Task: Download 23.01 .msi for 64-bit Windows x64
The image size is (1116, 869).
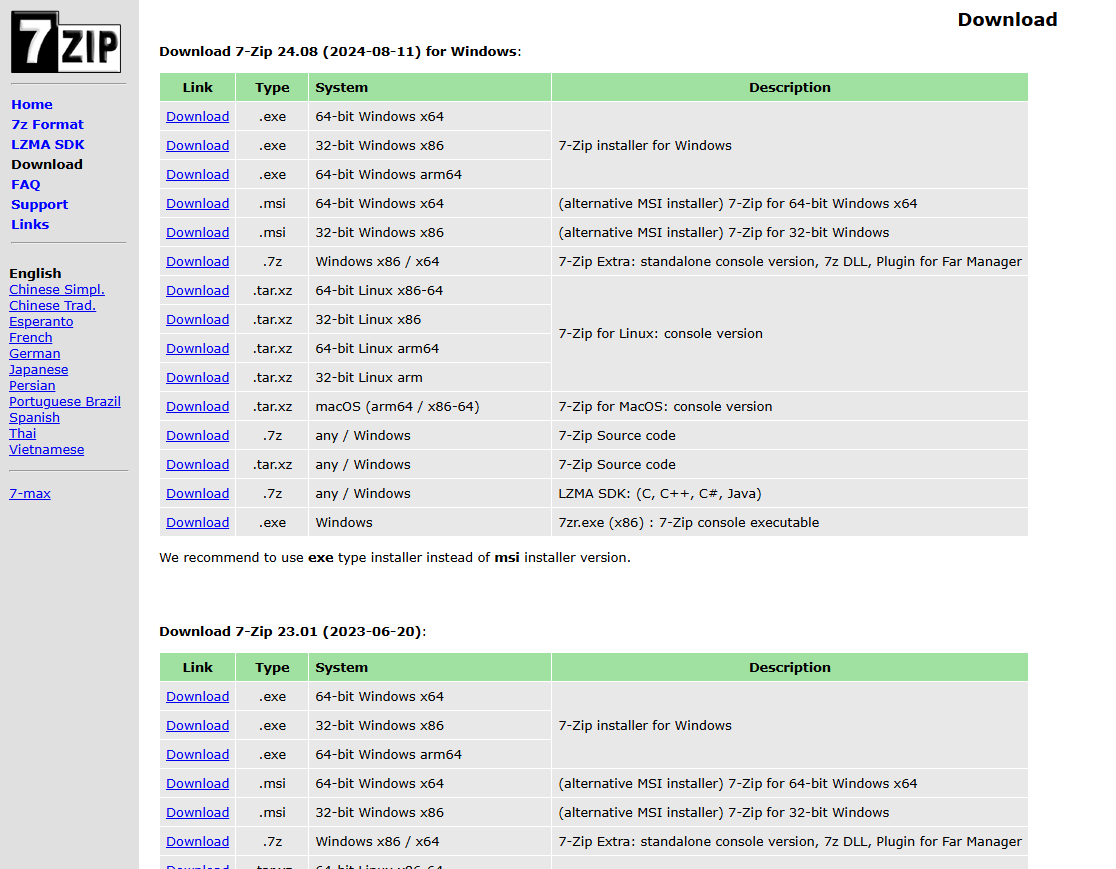Action: 197,784
